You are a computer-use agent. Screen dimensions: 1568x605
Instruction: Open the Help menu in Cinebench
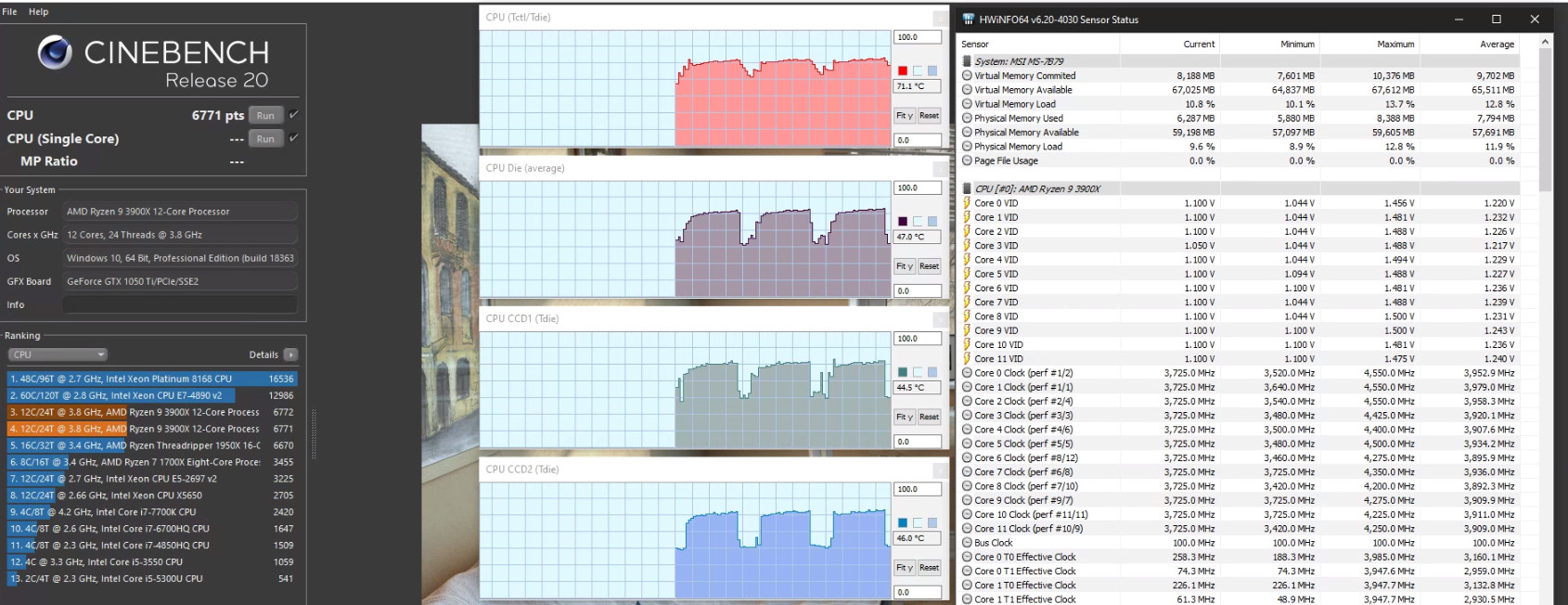pos(38,12)
